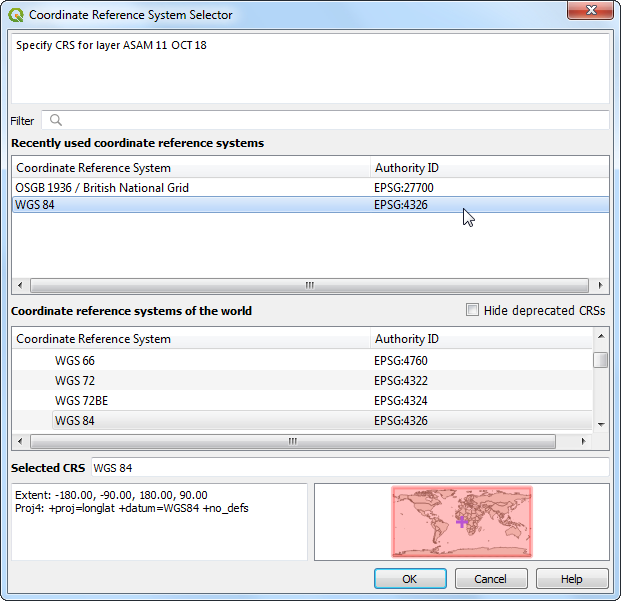
Task: Select OSGB 1936 / British National Grid
Action: [x=102, y=187]
